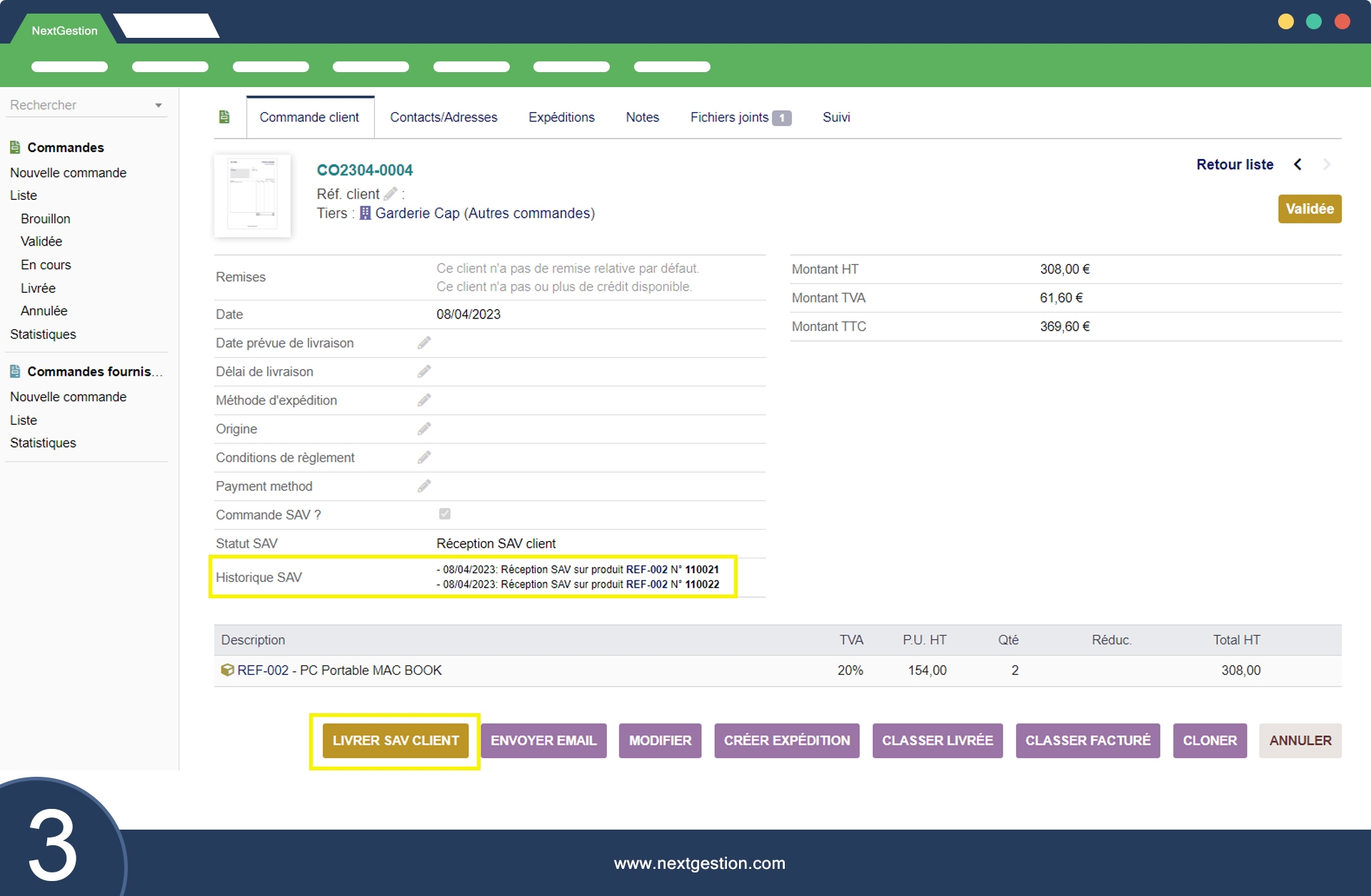
Task: Click pencil icon for Délai de livraison
Action: [424, 371]
